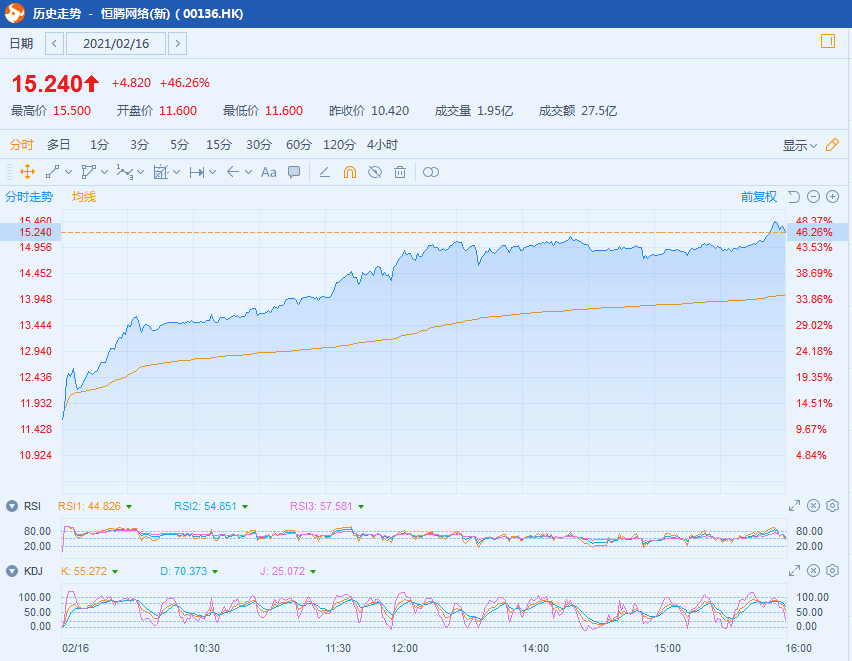
Task: Click the zoom in plus icon
Action: pyautogui.click(x=832, y=197)
